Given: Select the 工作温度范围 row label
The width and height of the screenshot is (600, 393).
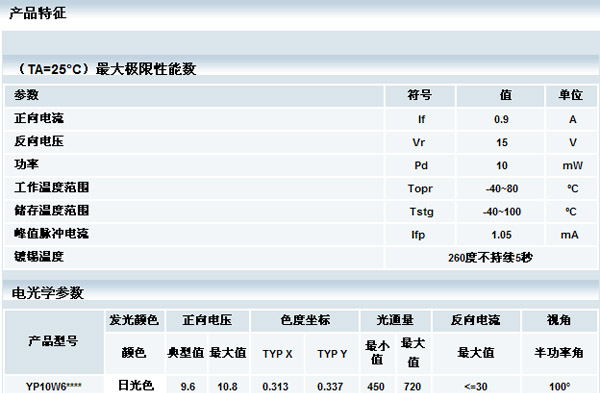Looking at the screenshot, I should (52, 187).
